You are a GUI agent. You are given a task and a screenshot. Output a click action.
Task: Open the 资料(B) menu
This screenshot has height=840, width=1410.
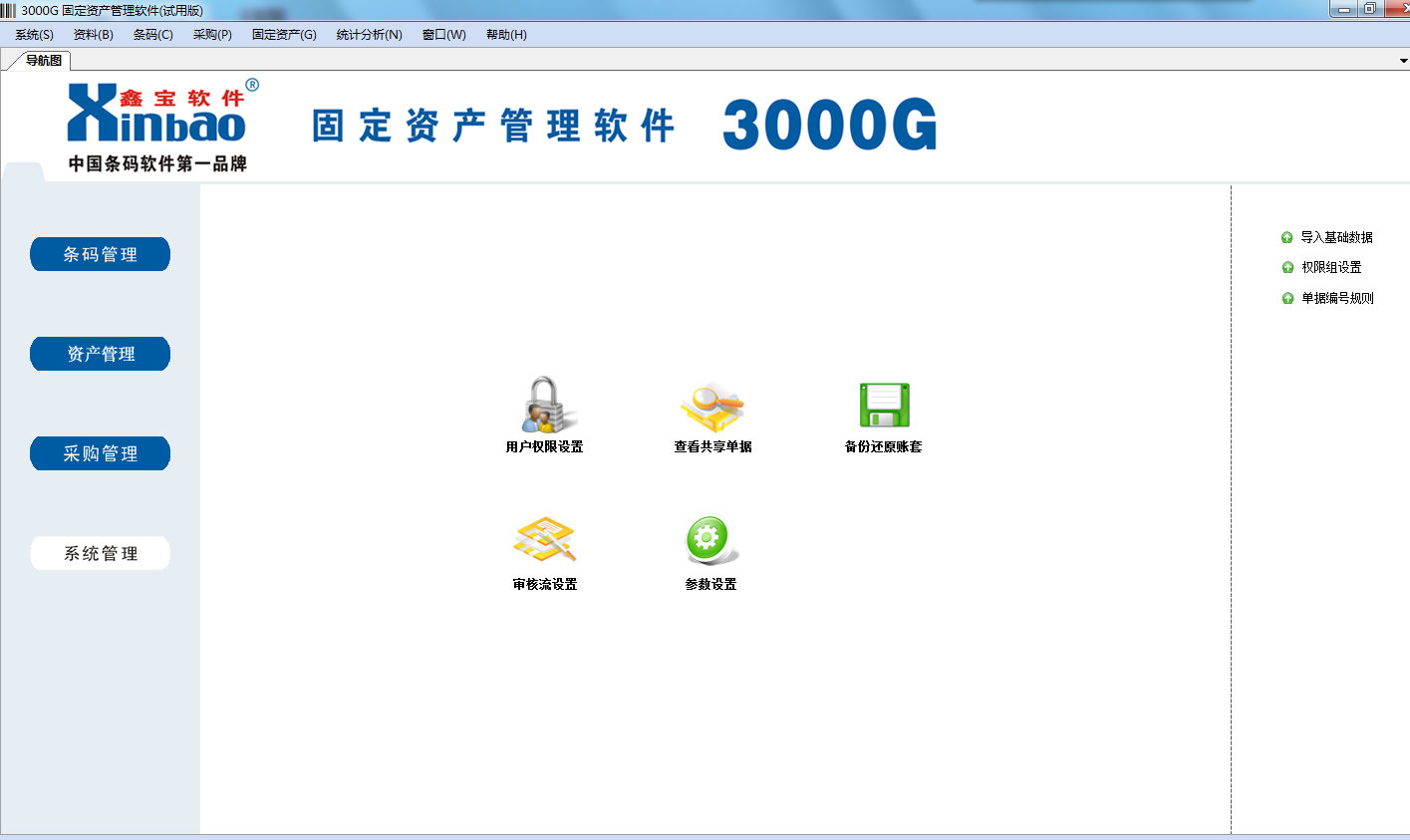click(94, 35)
